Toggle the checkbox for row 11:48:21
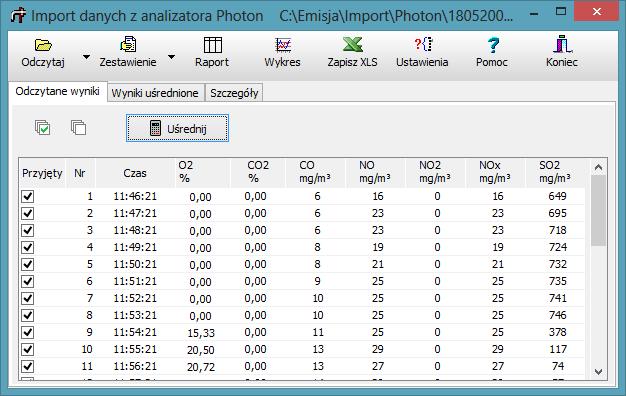 click(x=28, y=230)
